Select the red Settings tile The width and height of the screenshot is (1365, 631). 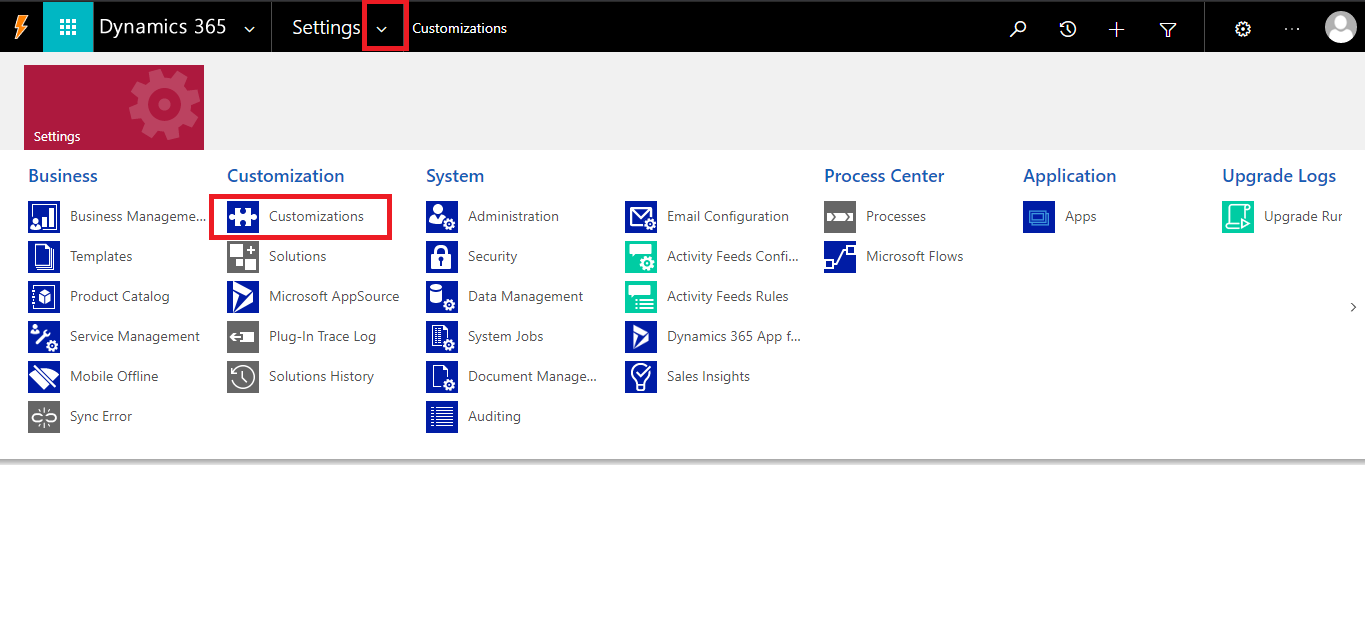click(x=114, y=107)
